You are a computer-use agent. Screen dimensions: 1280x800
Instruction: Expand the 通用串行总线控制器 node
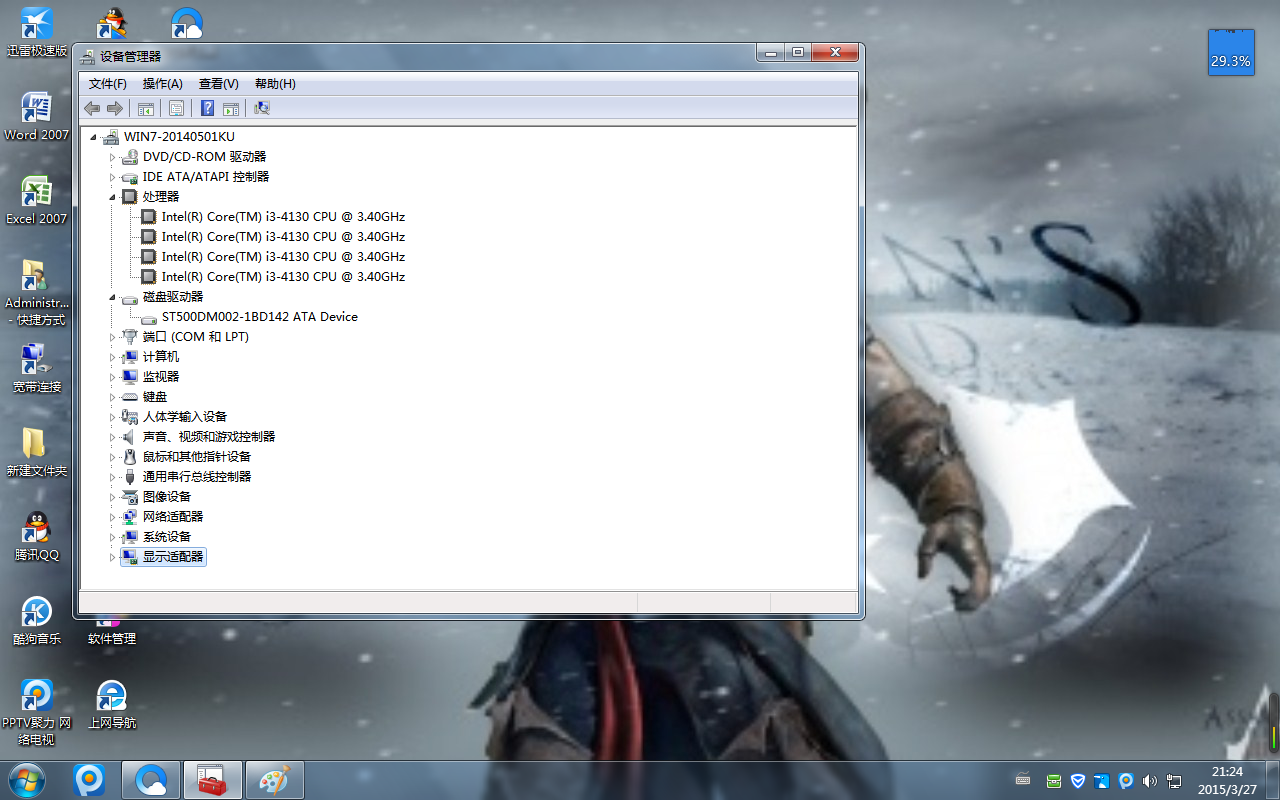click(112, 477)
